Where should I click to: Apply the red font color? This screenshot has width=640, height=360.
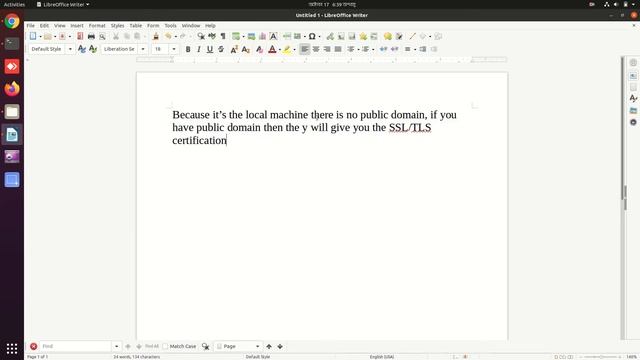[x=272, y=49]
